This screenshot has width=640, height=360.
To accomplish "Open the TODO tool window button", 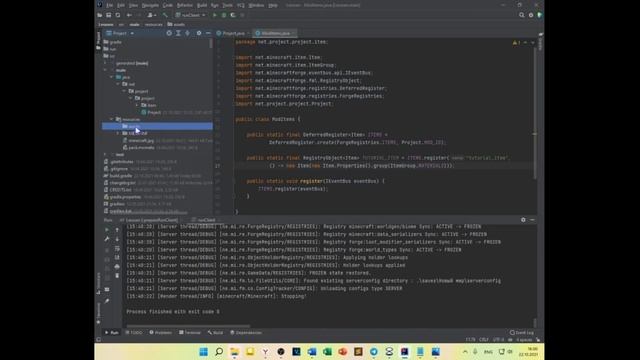I will click(134, 333).
